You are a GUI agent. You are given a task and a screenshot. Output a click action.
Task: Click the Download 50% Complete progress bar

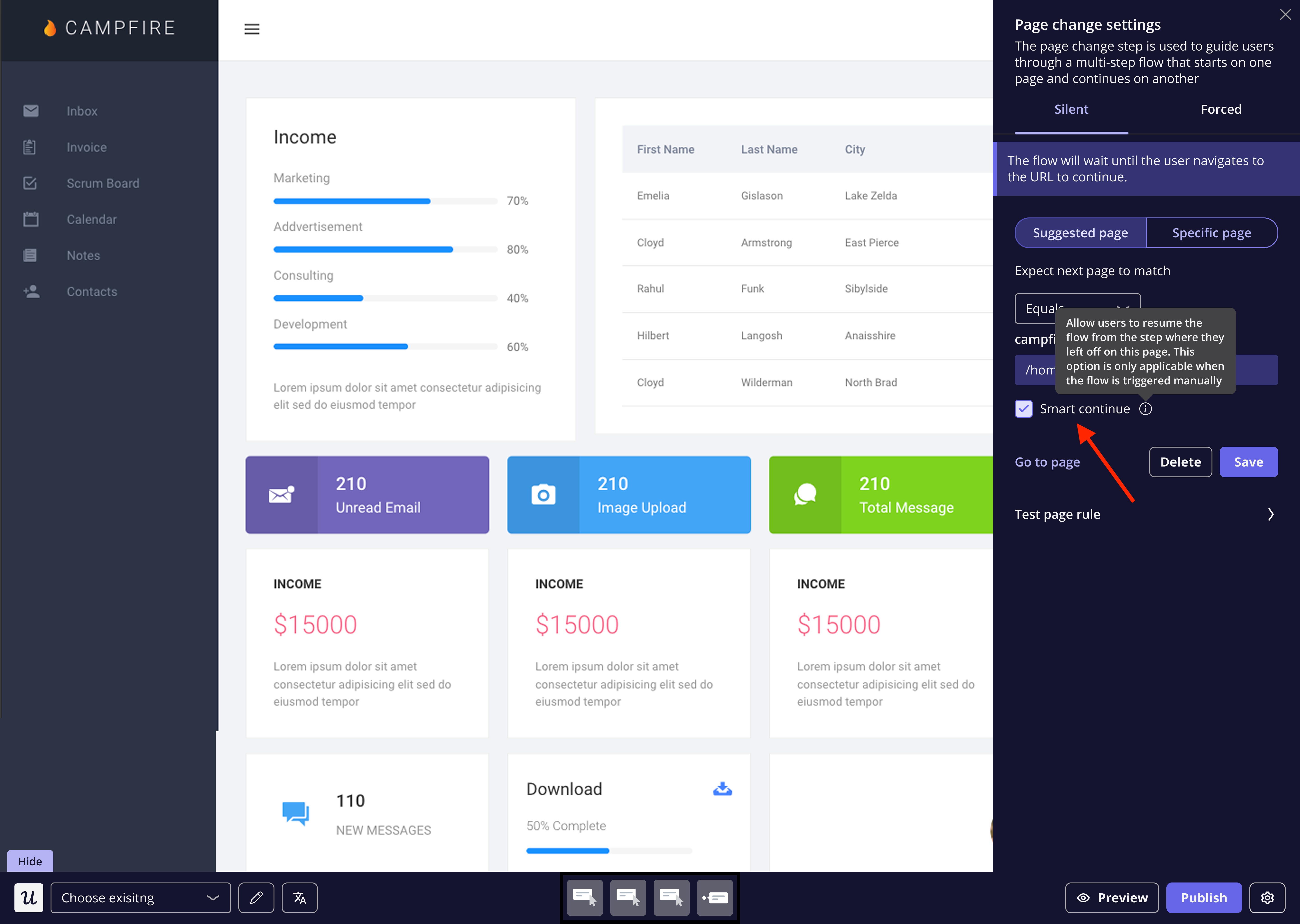(609, 851)
